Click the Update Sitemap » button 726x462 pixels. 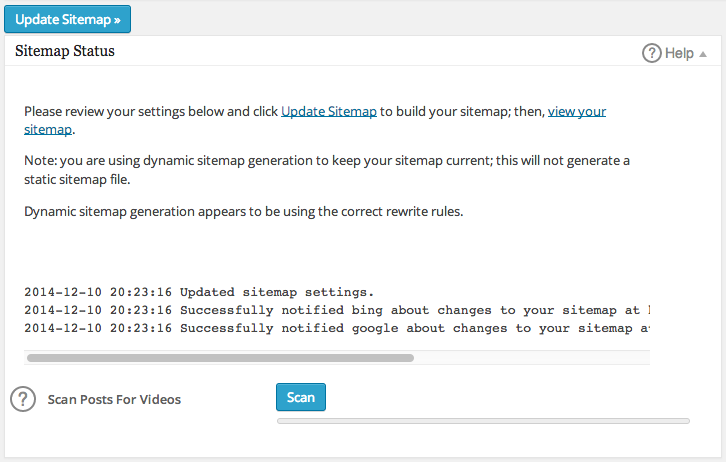tap(68, 19)
